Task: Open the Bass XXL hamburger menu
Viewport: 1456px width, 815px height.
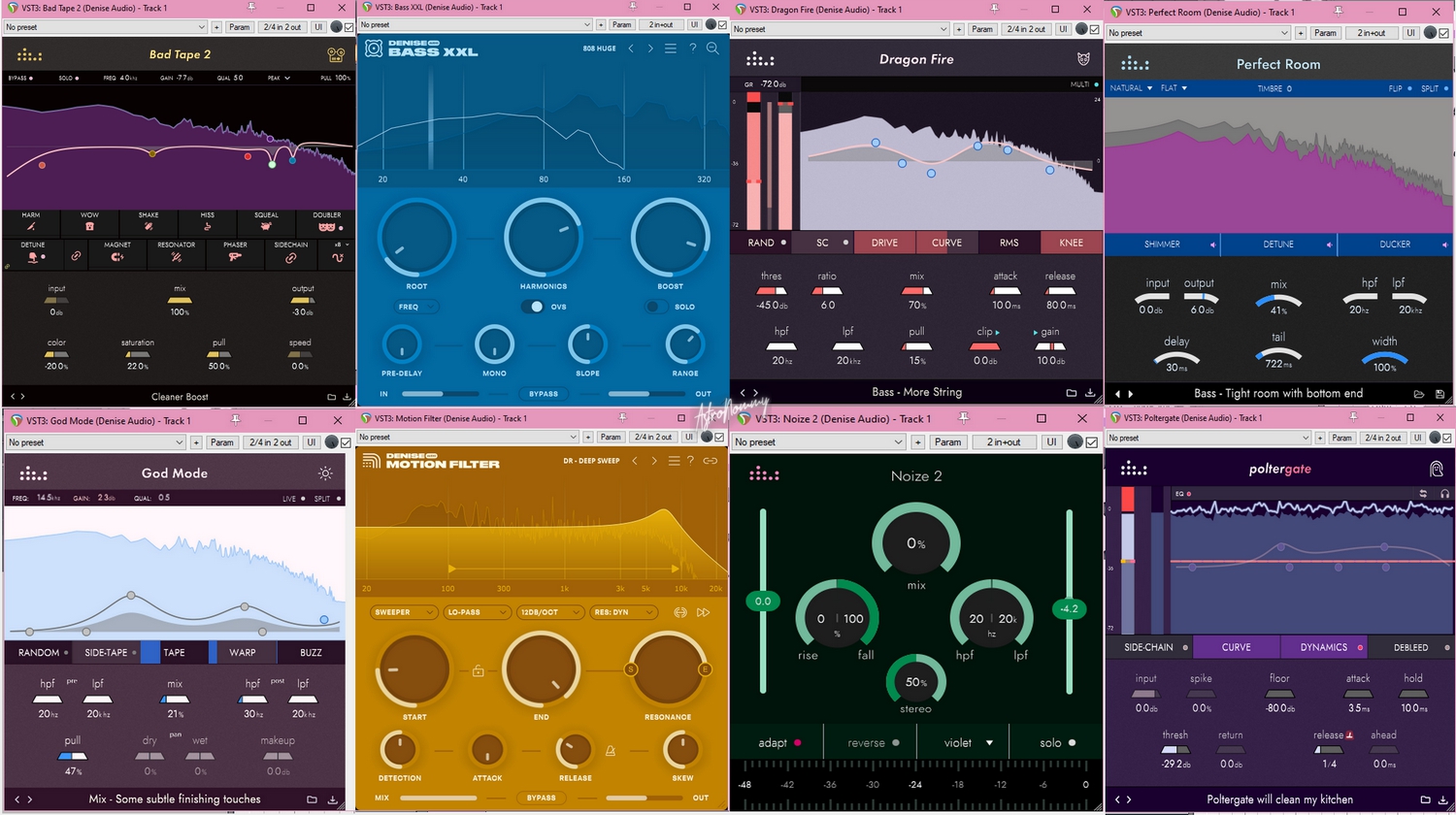Action: point(671,48)
